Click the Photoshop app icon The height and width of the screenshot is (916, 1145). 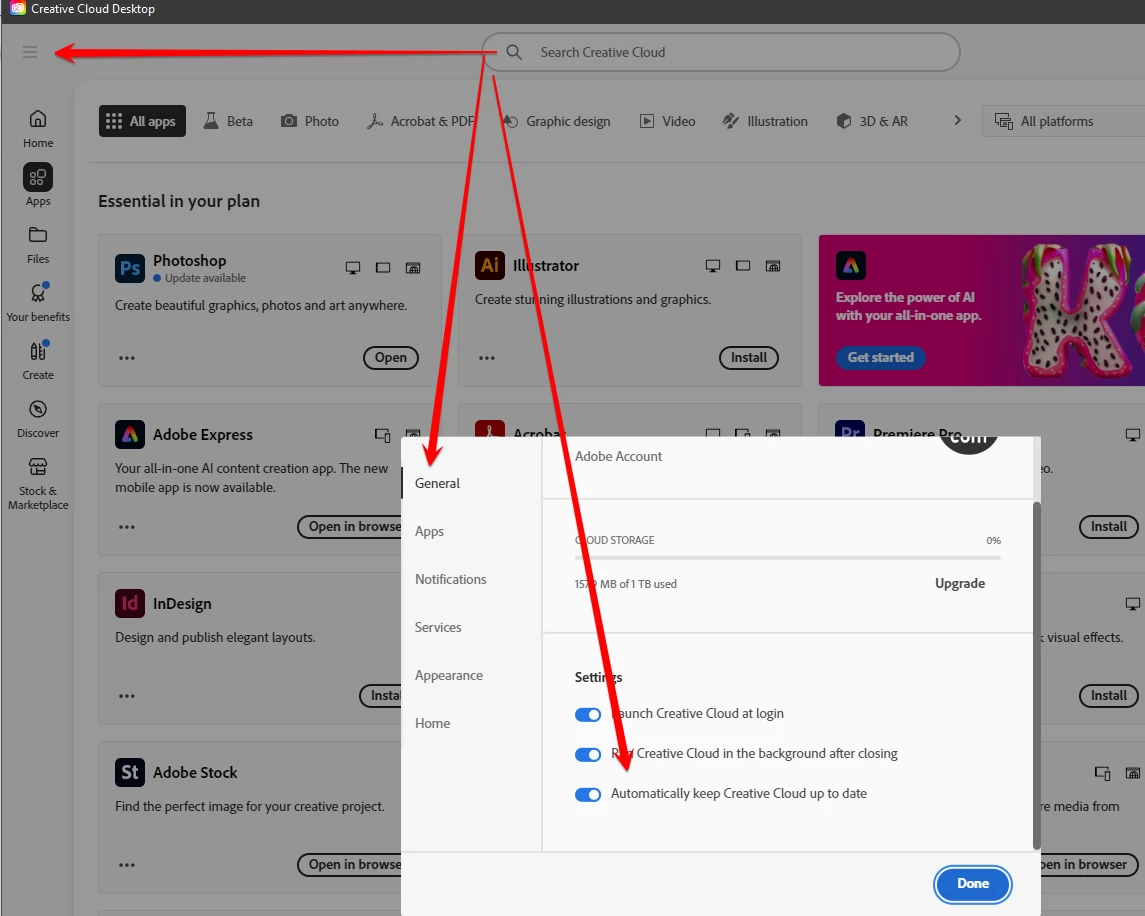click(130, 268)
